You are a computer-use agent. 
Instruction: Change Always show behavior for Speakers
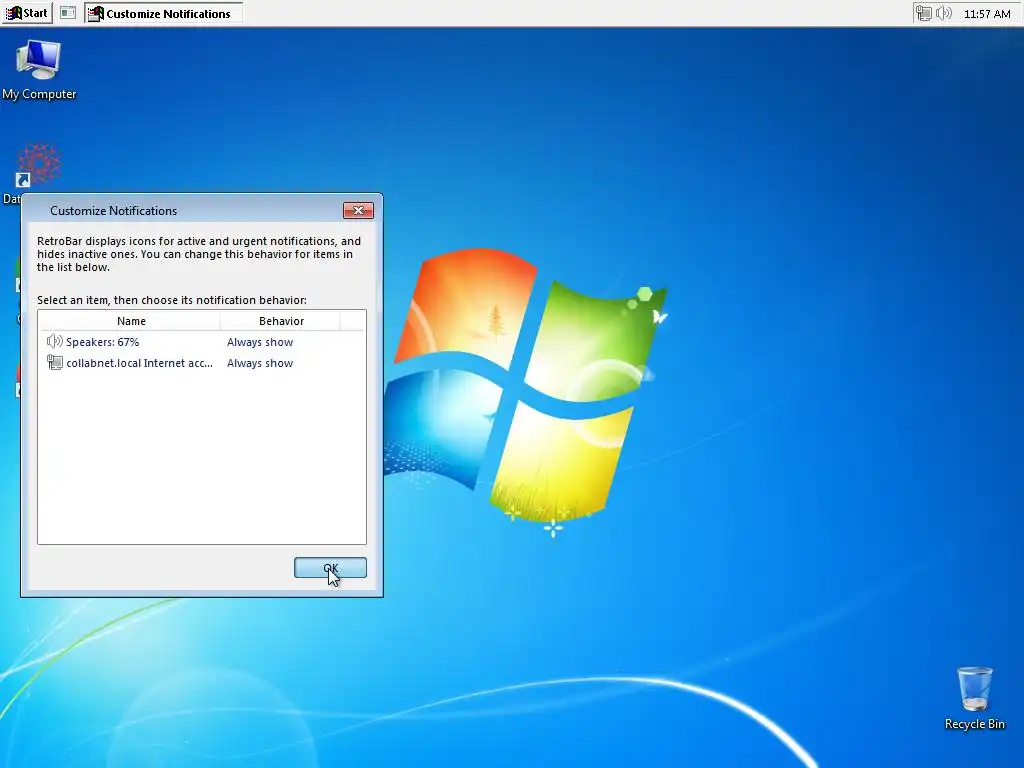pos(260,342)
